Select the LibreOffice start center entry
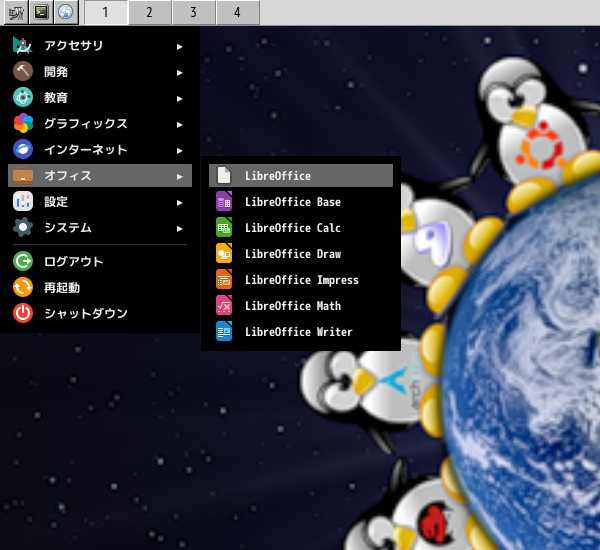The width and height of the screenshot is (600, 550). point(277,176)
